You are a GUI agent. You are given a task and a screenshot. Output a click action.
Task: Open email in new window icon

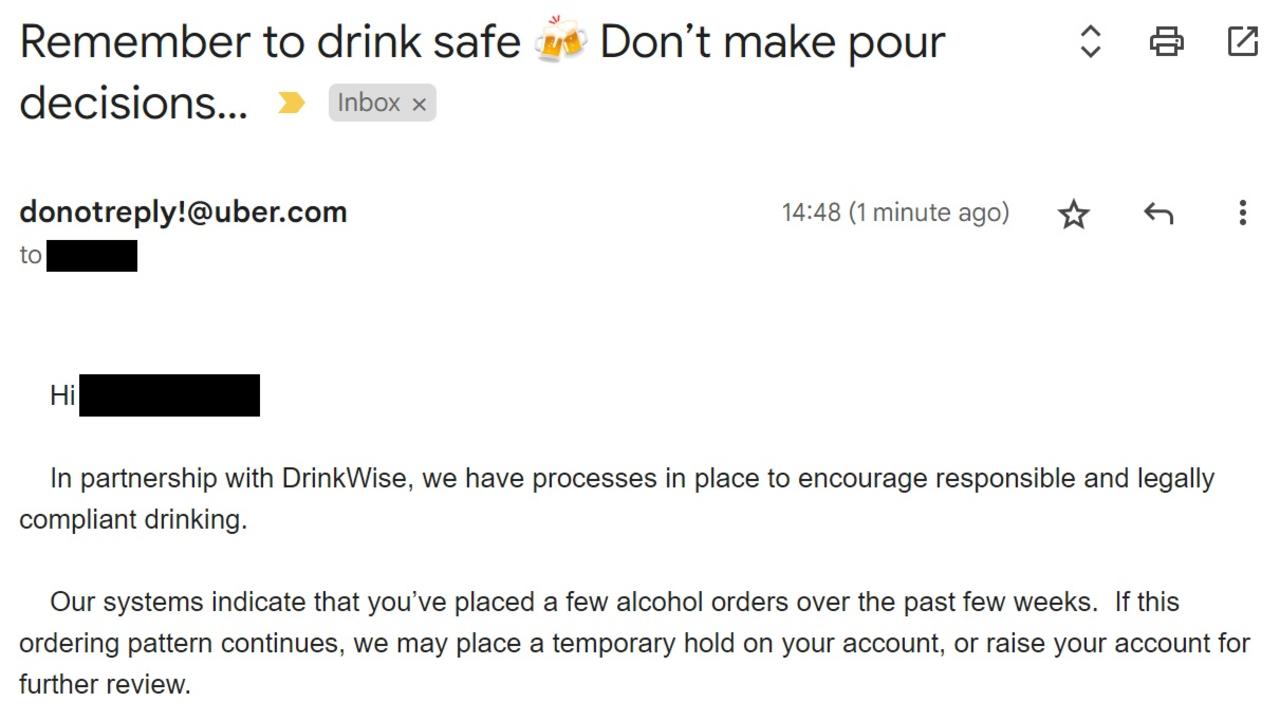1242,41
